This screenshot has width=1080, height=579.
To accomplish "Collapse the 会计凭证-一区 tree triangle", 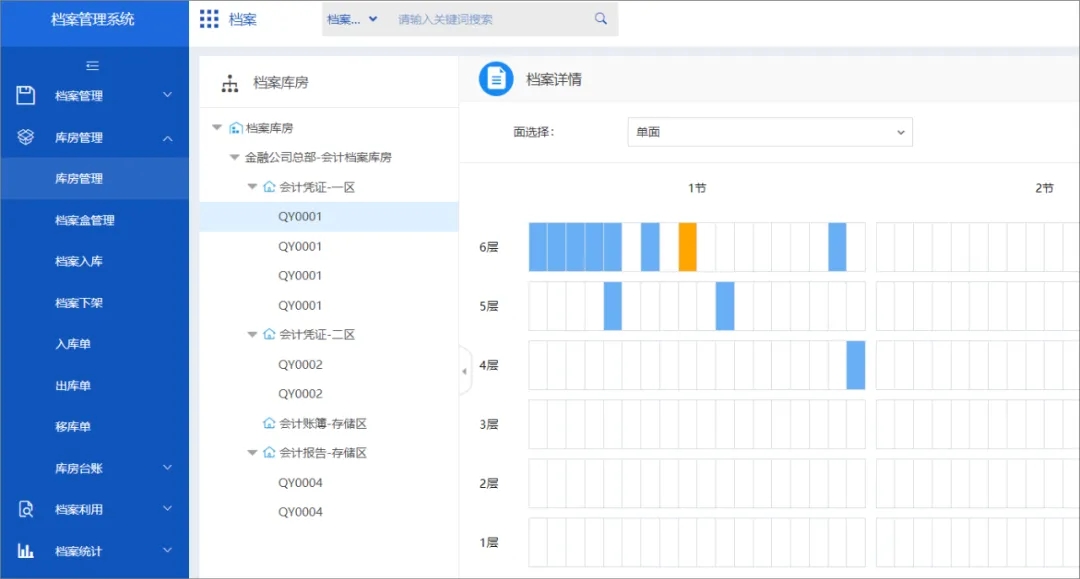I will point(252,187).
